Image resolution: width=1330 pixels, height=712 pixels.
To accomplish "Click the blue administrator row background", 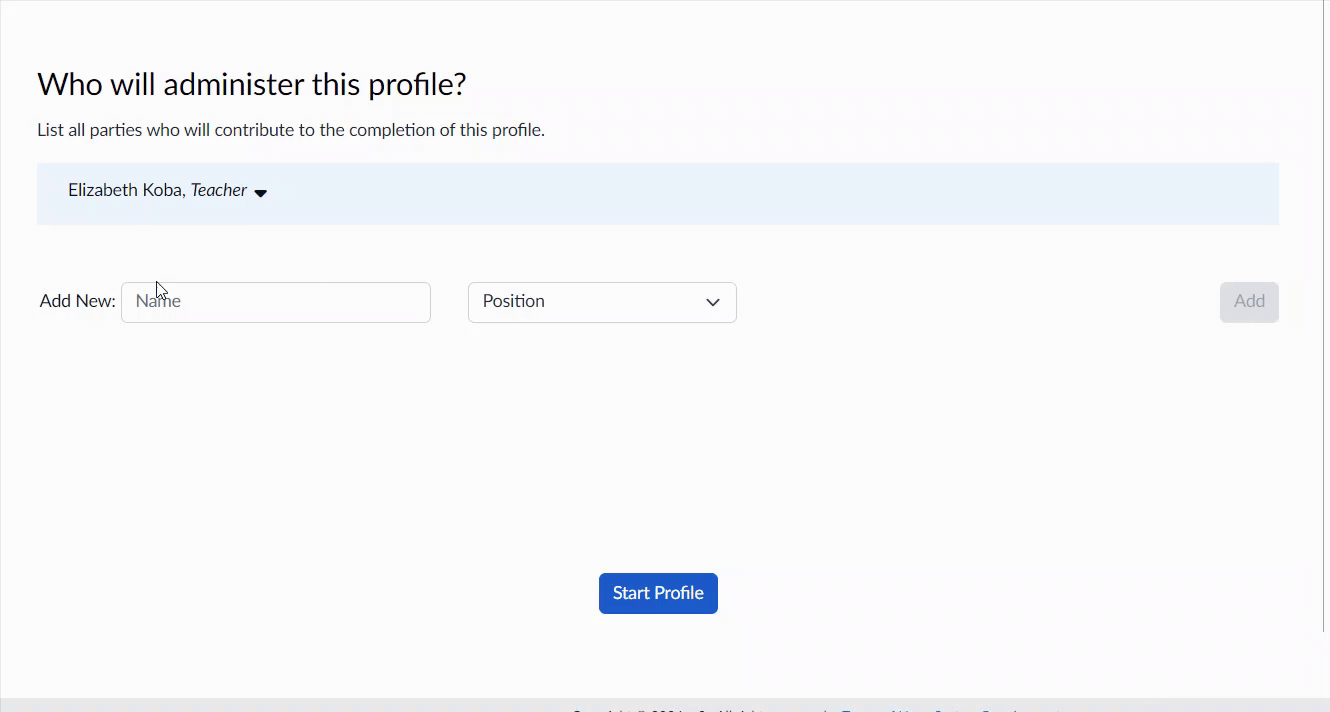I will pos(658,194).
